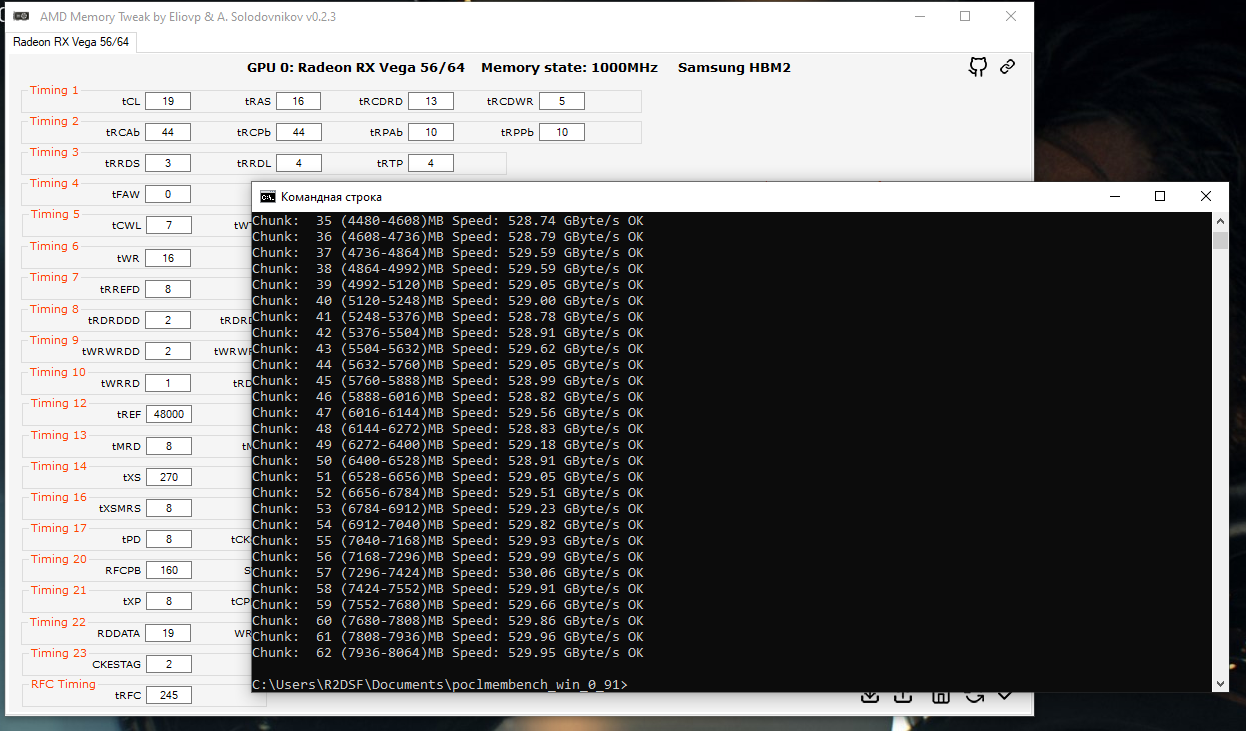
Task: Click the GPU card icon in AMD Memory Tweak title bar
Action: tap(21, 16)
